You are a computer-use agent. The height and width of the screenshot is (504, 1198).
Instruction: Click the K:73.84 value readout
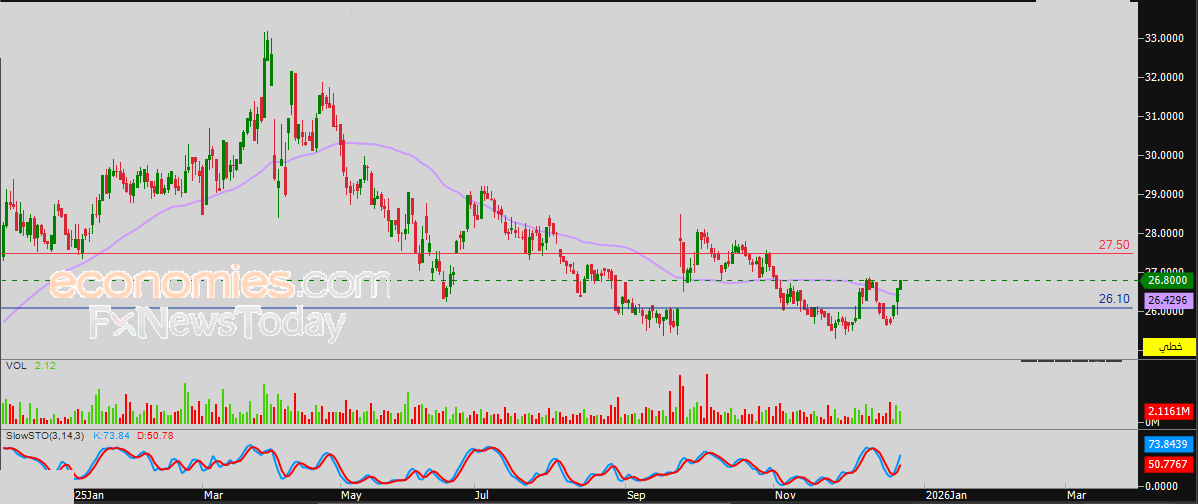[x=112, y=435]
